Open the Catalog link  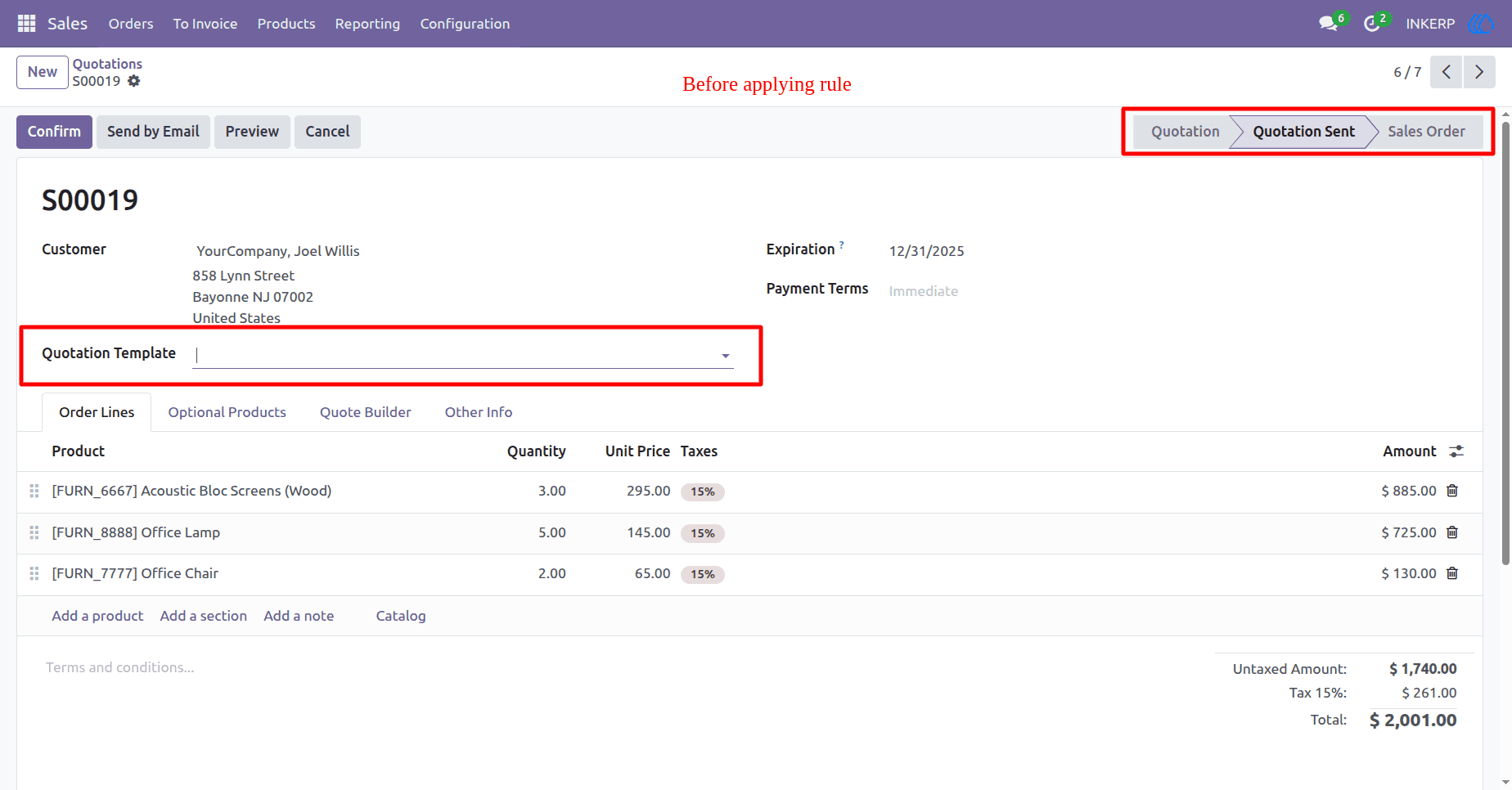401,616
